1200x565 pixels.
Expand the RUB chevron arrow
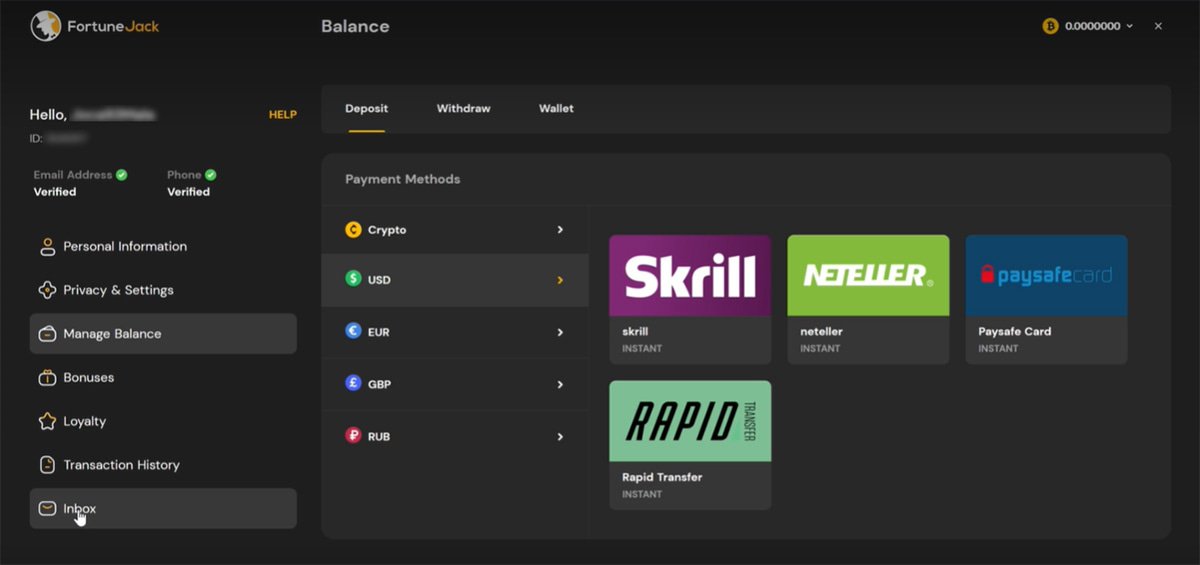[560, 436]
